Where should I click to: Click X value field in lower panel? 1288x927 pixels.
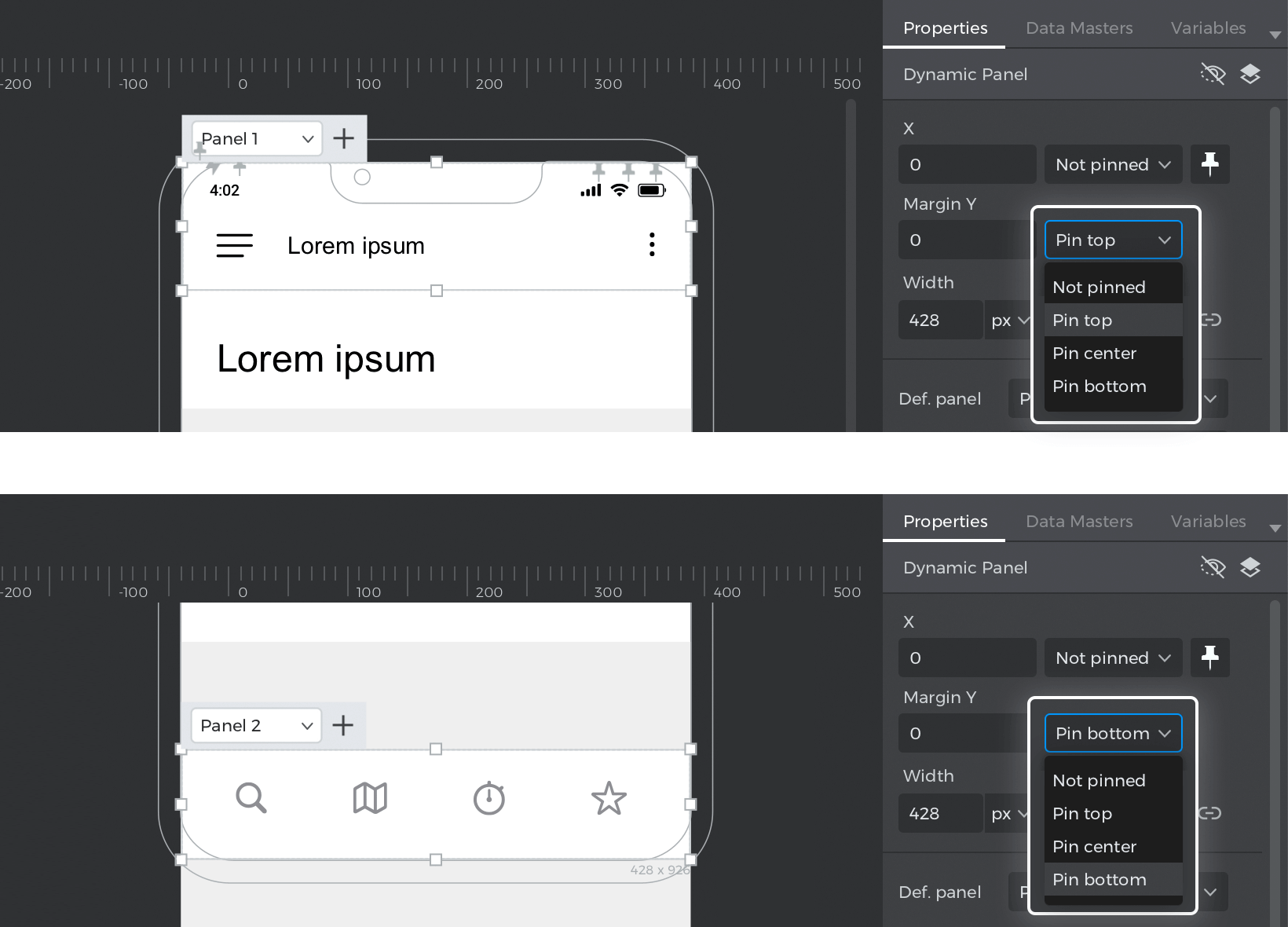[968, 658]
